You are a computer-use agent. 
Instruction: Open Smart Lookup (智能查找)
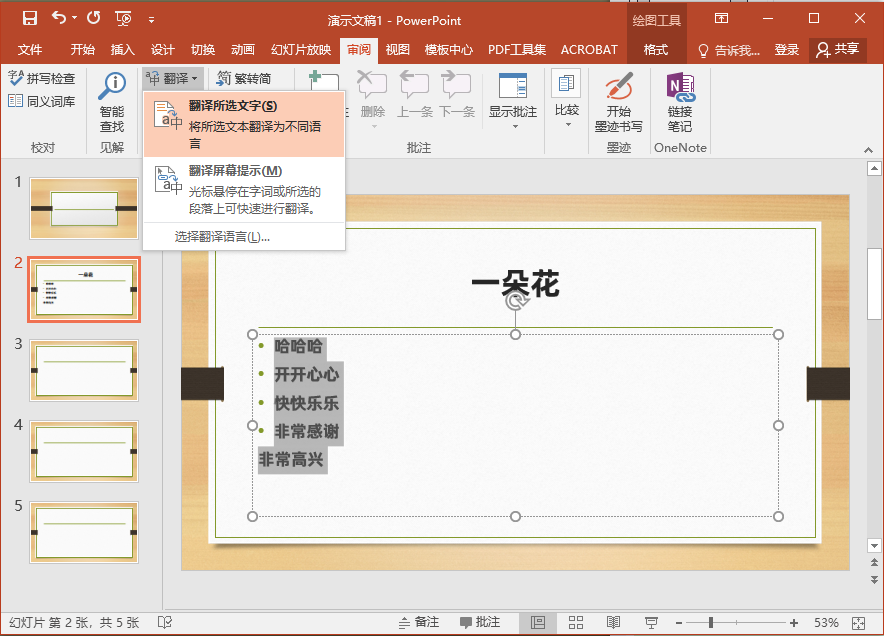pos(112,102)
